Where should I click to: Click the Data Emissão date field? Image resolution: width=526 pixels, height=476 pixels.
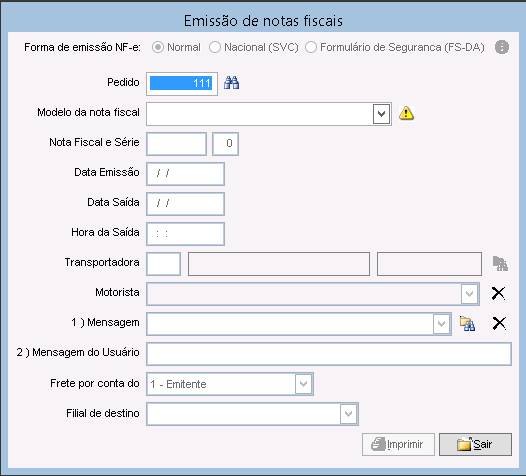[186, 174]
